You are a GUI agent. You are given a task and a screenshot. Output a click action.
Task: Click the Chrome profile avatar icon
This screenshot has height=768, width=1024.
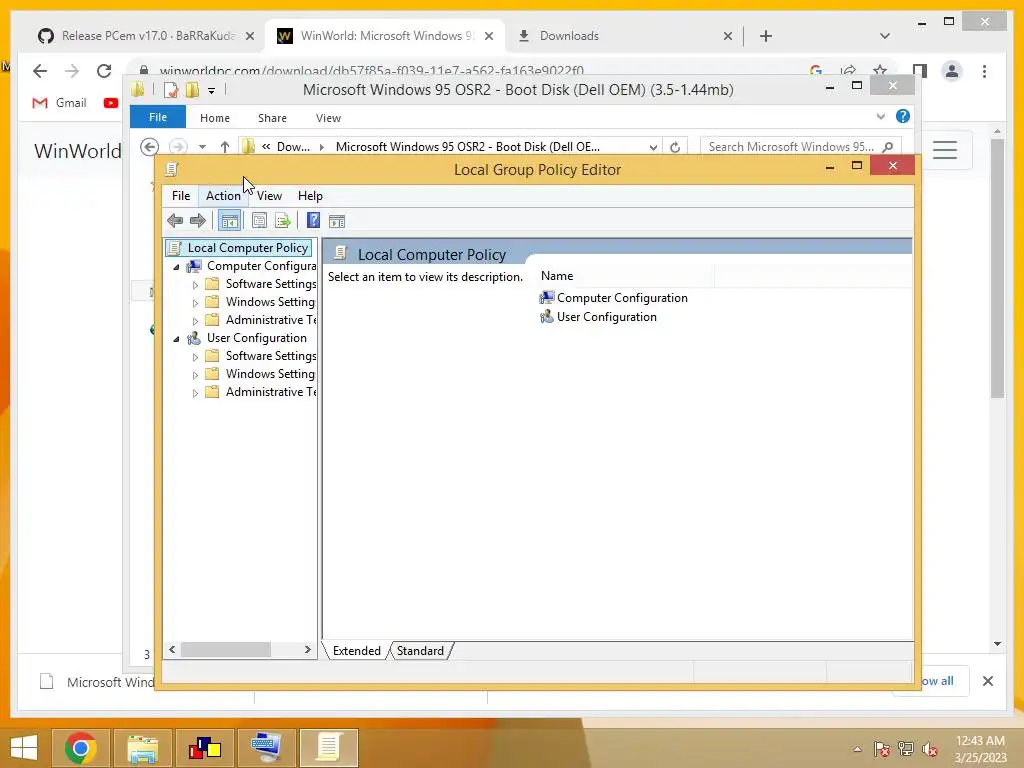point(952,71)
